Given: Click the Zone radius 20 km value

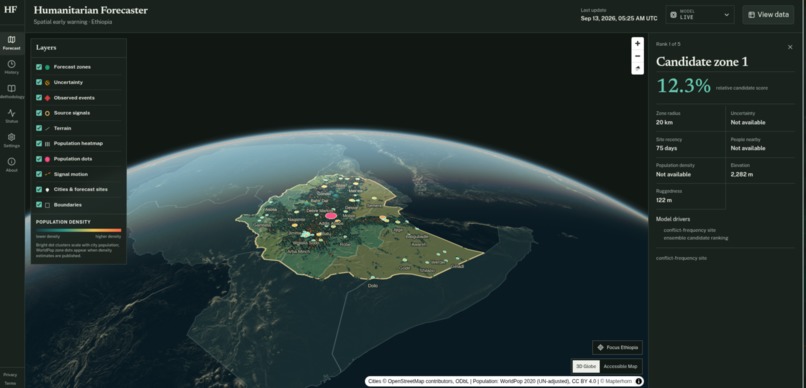Looking at the screenshot, I should [664, 122].
